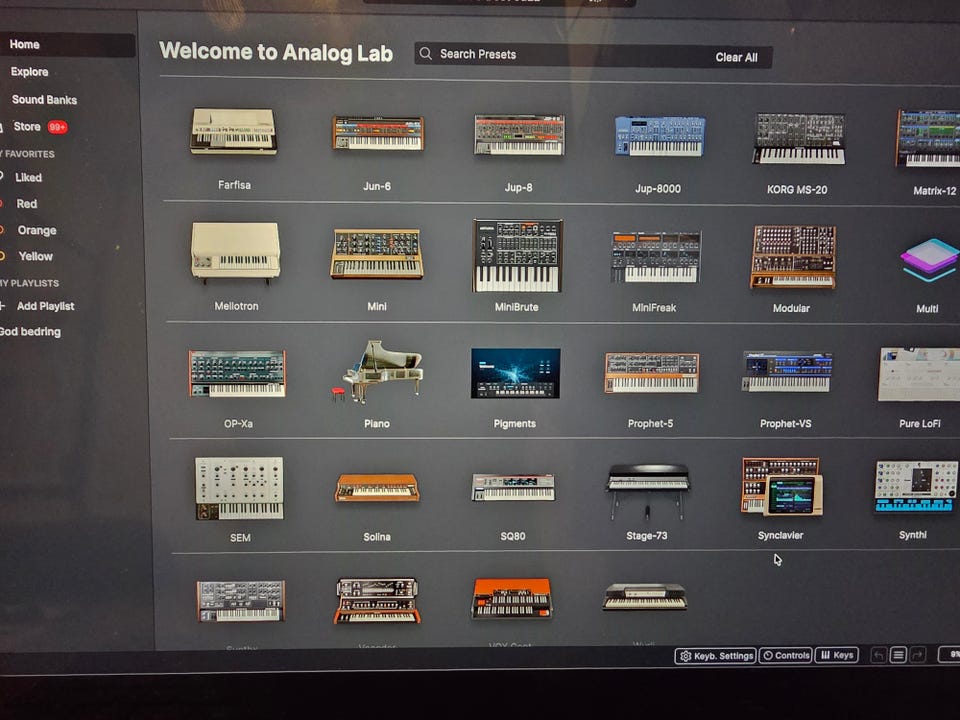This screenshot has width=960, height=720.
Task: Open the Jun-6 synth
Action: (378, 133)
